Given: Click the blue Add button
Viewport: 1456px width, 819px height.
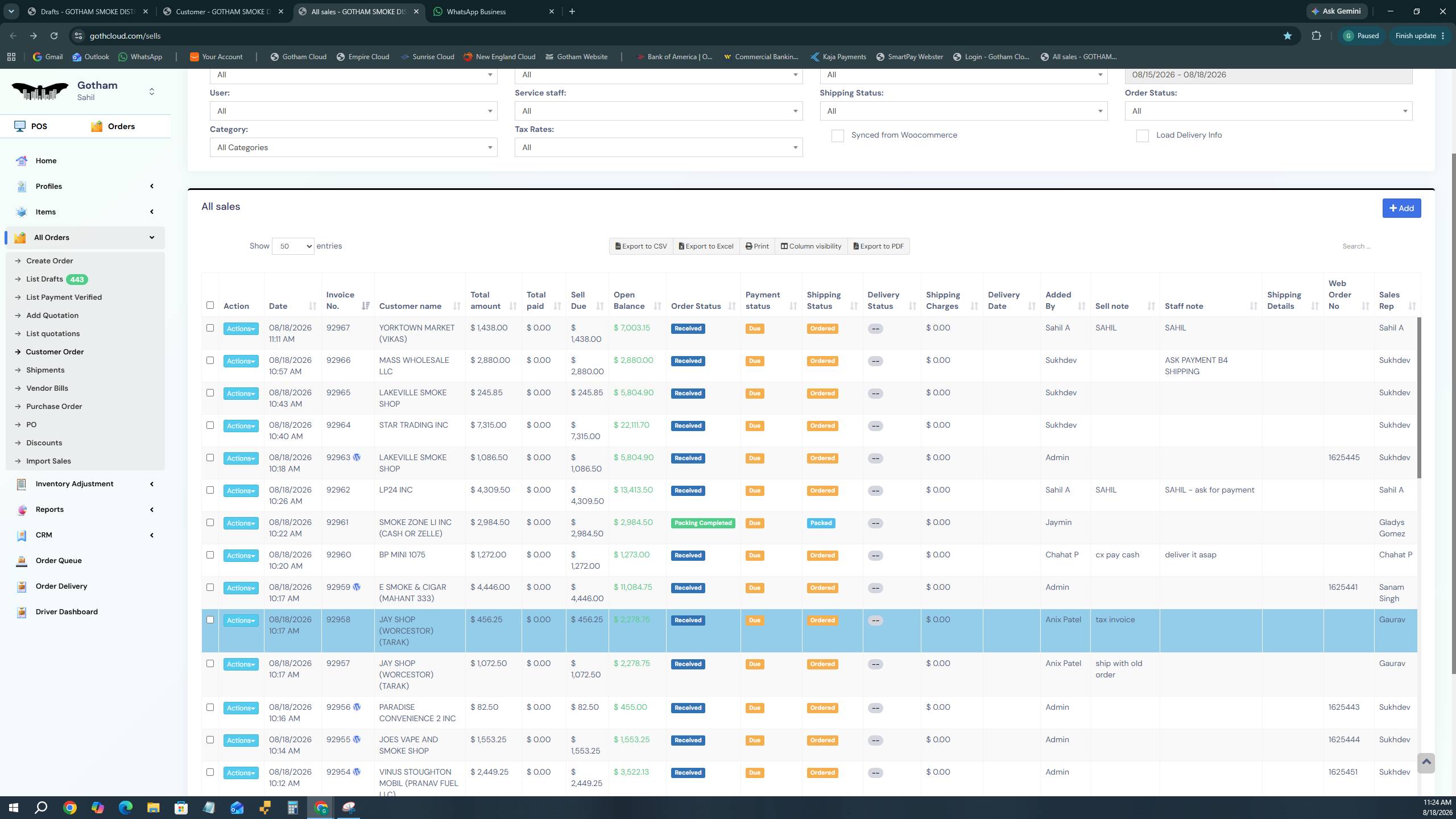Looking at the screenshot, I should (x=1401, y=208).
